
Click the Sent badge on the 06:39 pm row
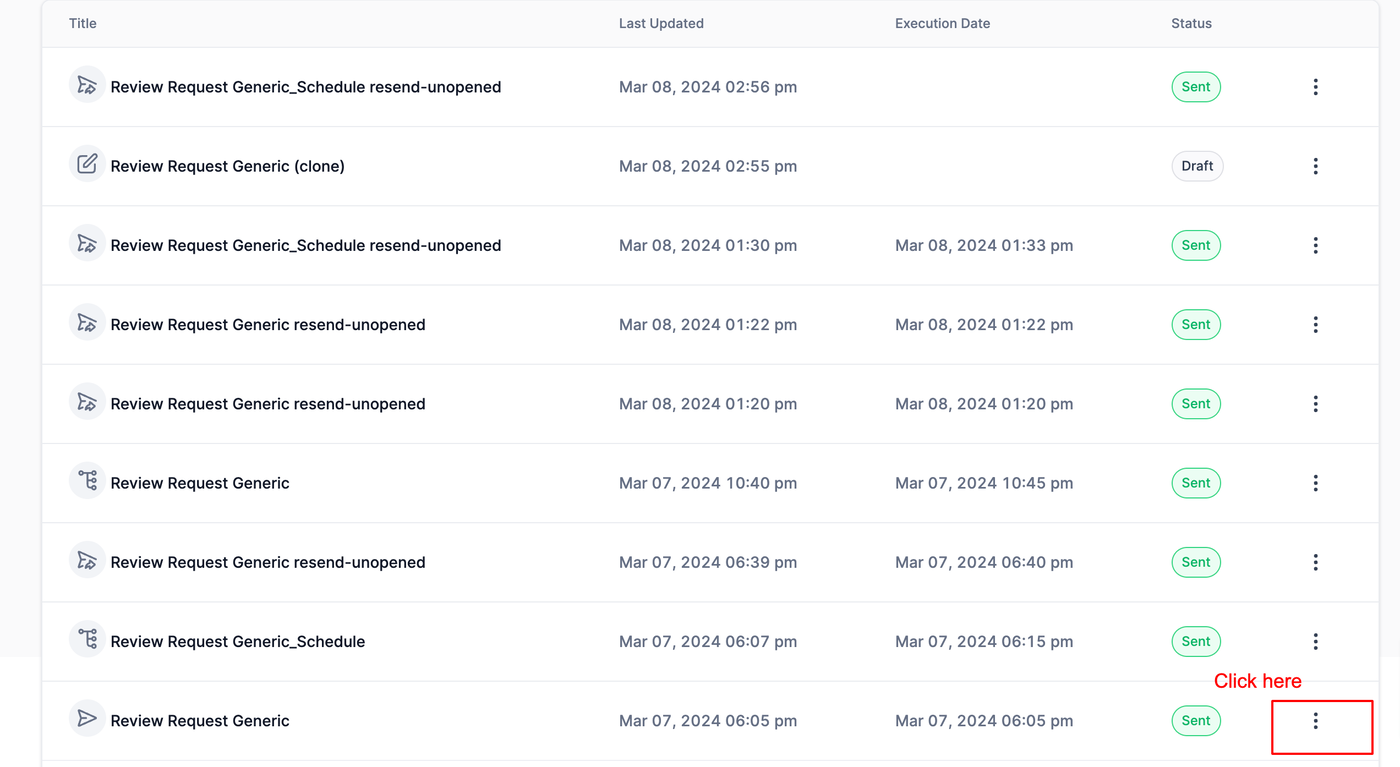[x=1196, y=562]
